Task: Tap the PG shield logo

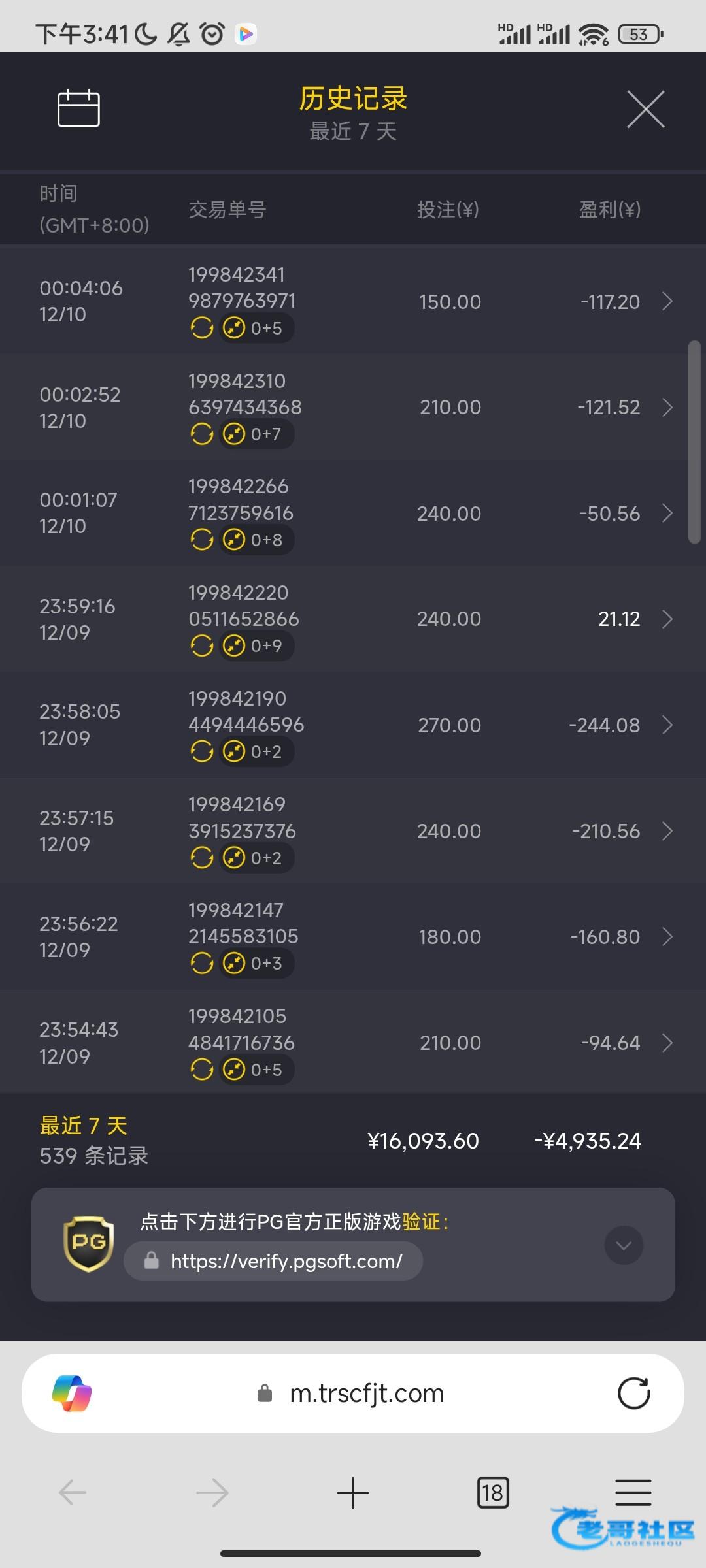Action: tap(89, 1243)
